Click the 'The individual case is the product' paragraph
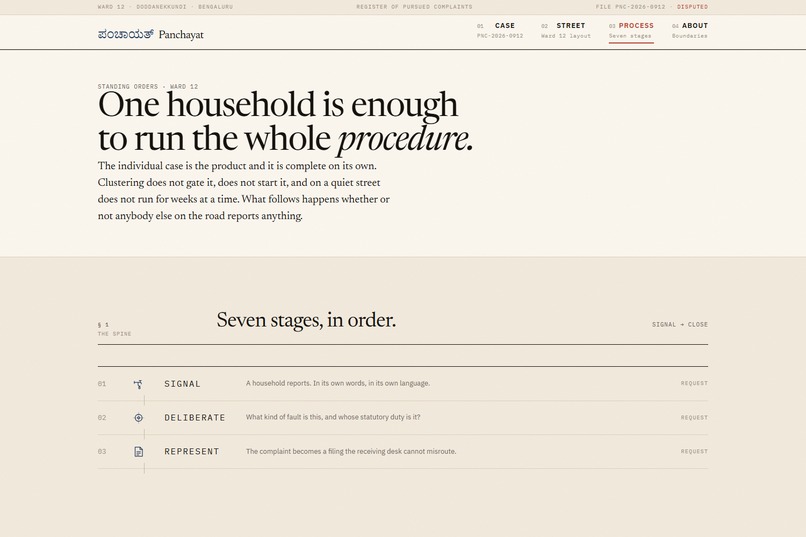This screenshot has height=537, width=806. click(x=244, y=191)
